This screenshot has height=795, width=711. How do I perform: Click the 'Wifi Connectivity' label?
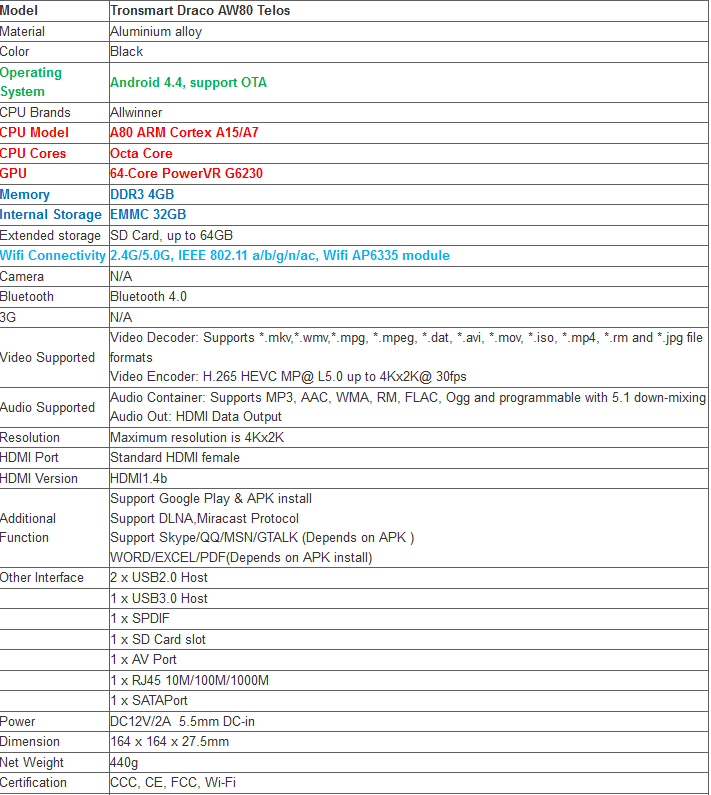53,256
